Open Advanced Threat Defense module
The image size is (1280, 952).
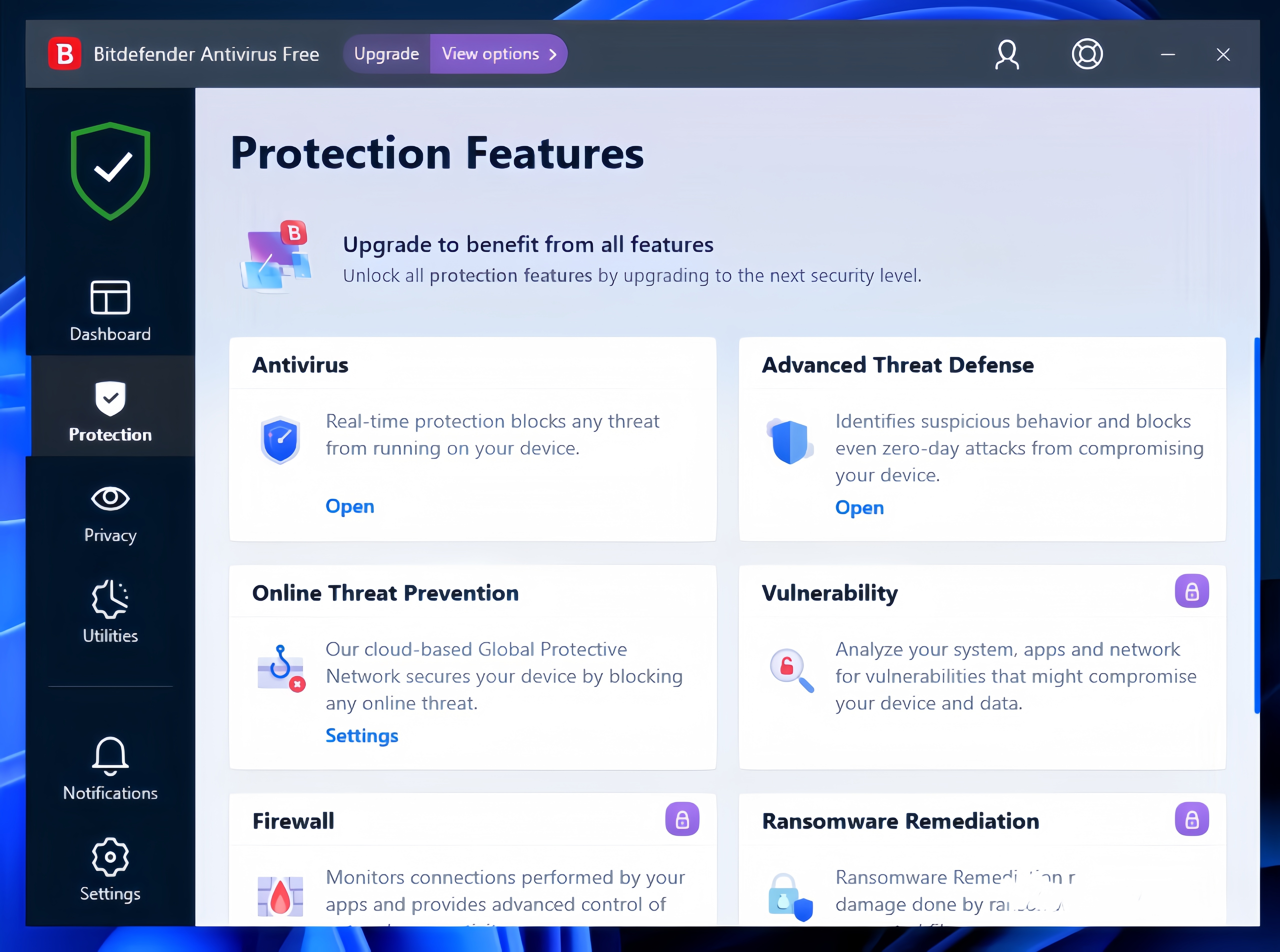859,508
